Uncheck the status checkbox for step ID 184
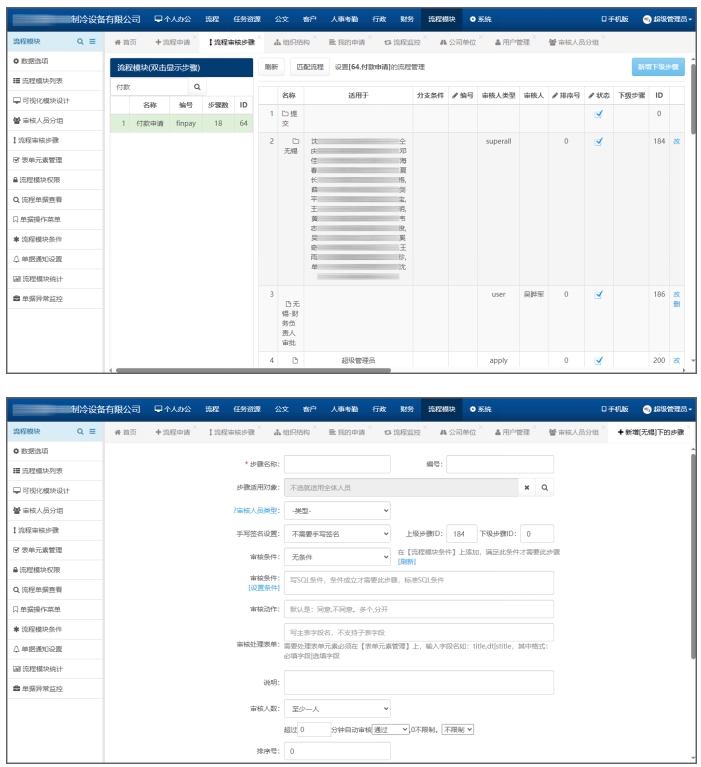Screen dimensions: 701x767 tap(599, 141)
